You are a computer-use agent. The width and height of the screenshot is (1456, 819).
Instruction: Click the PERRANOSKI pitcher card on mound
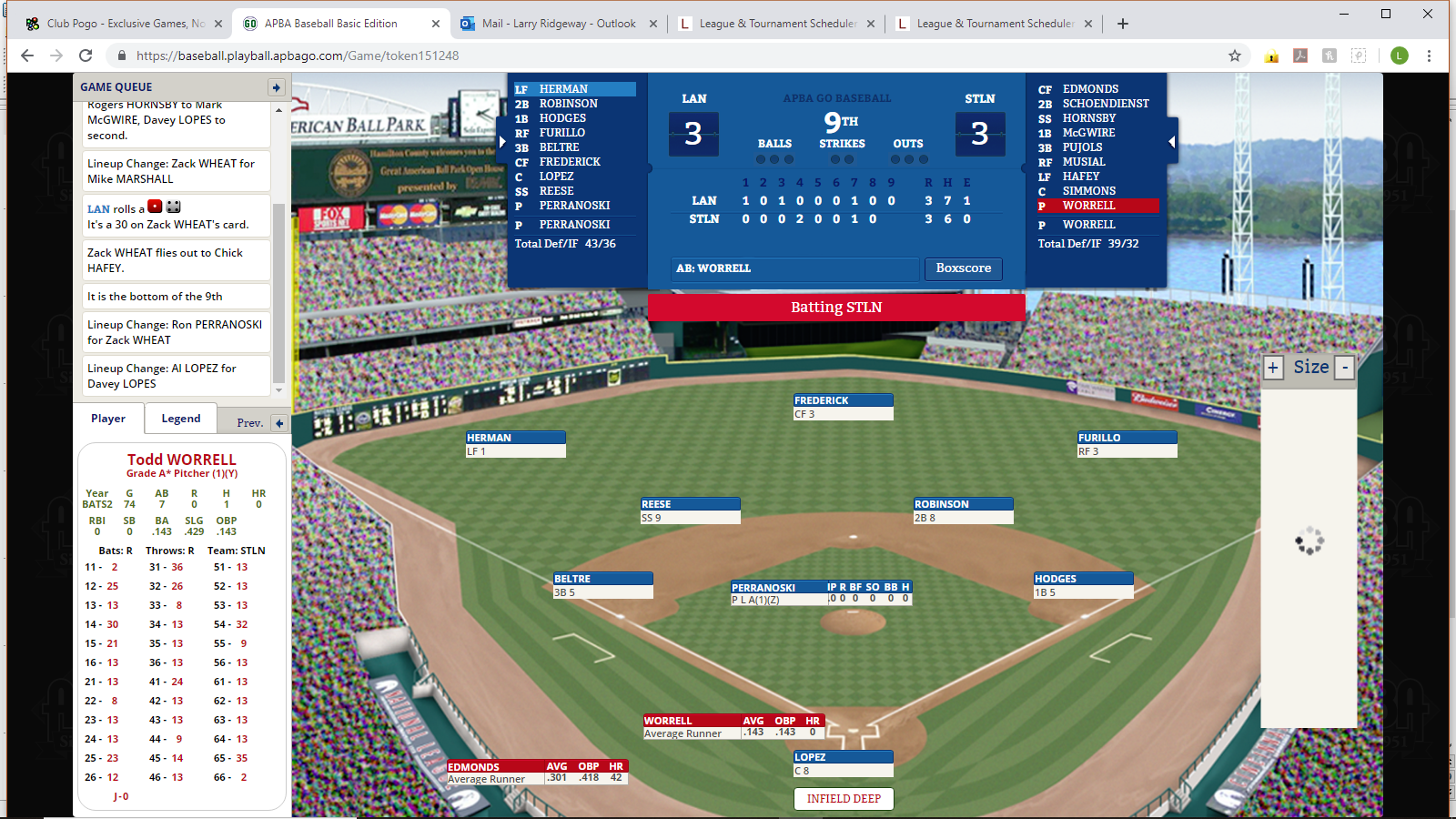(821, 593)
